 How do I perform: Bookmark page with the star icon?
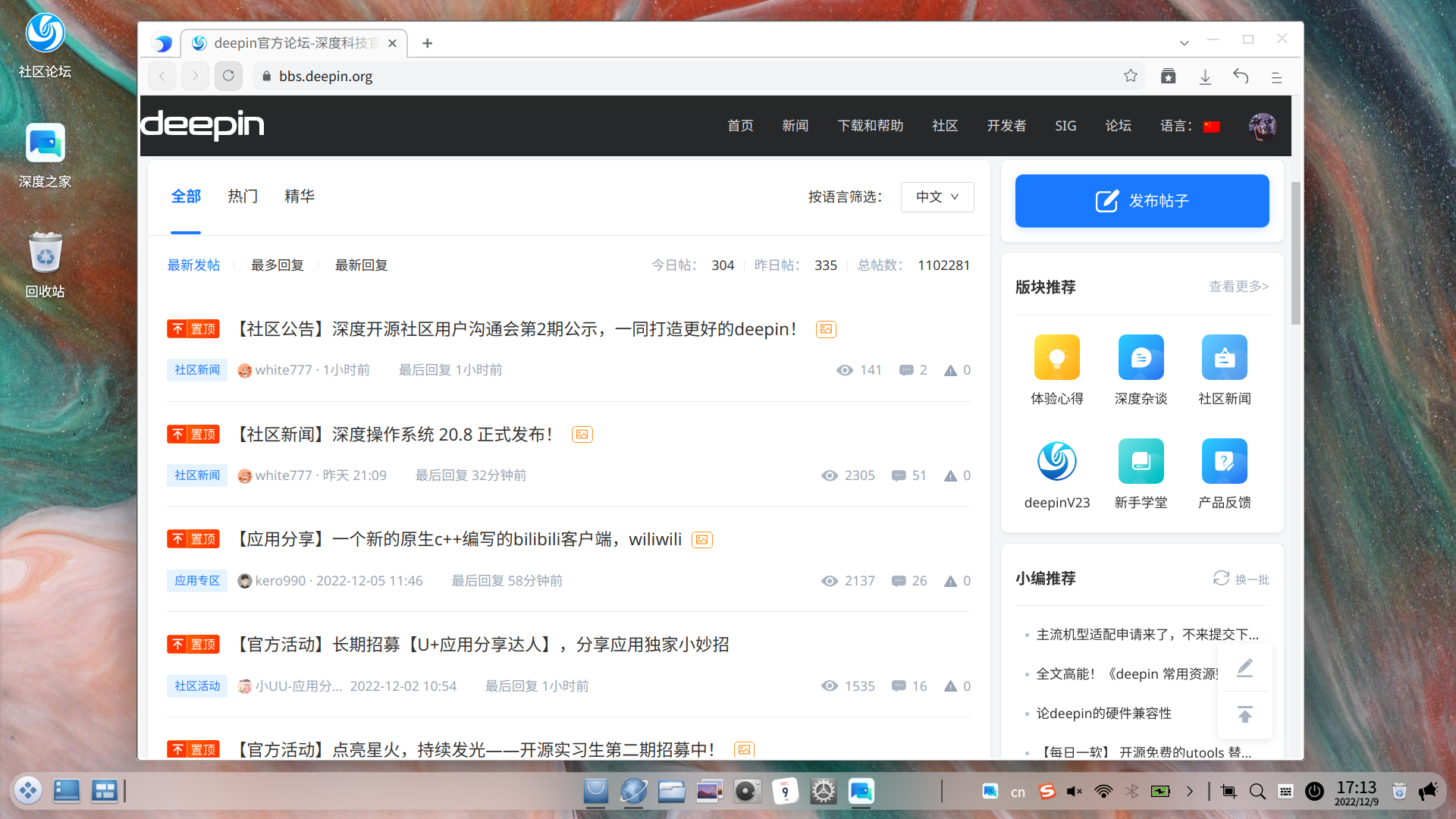click(x=1131, y=76)
